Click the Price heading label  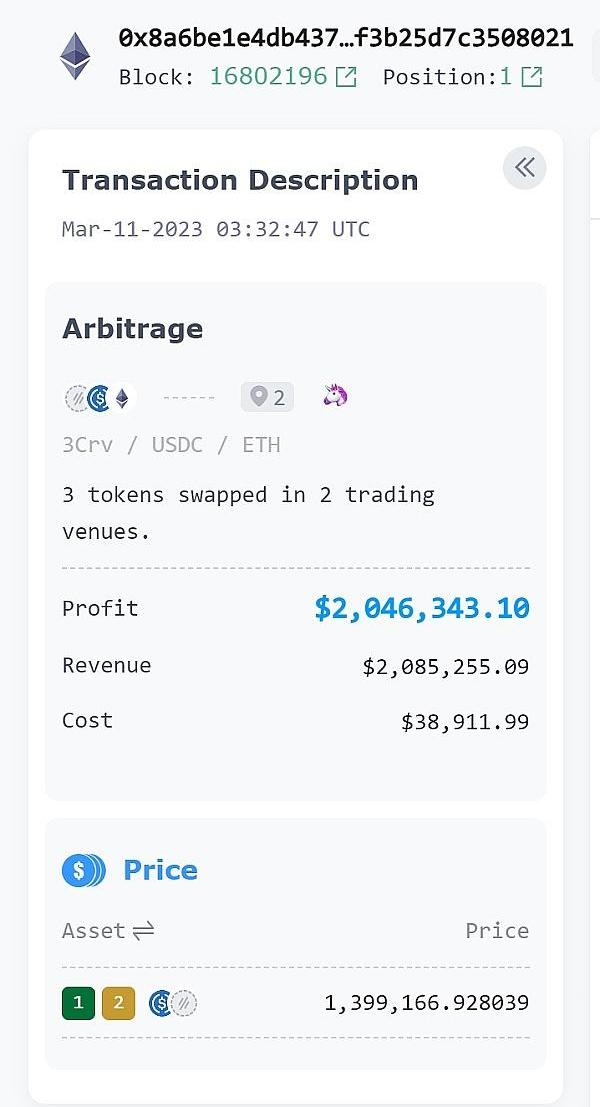point(160,870)
